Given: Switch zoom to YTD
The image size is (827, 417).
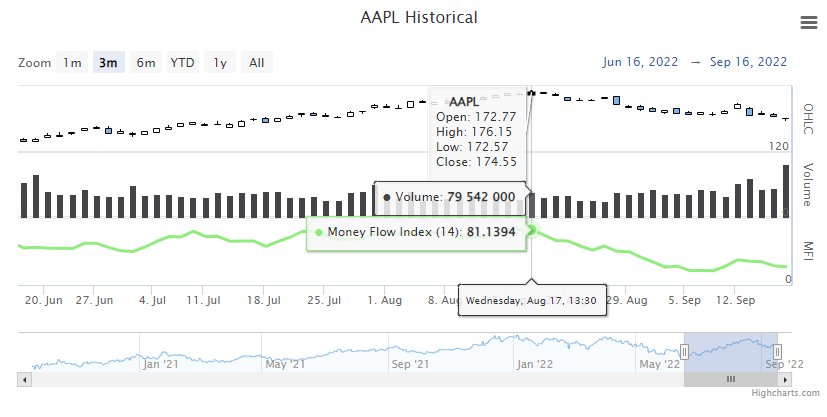Looking at the screenshot, I should 182,62.
